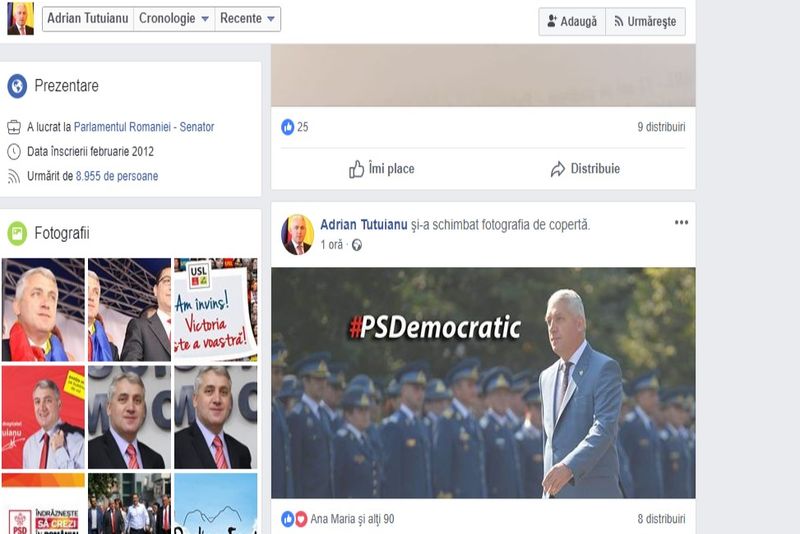Image resolution: width=800 pixels, height=534 pixels.
Task: View the 9 distribuiri shares list
Action: tap(661, 127)
